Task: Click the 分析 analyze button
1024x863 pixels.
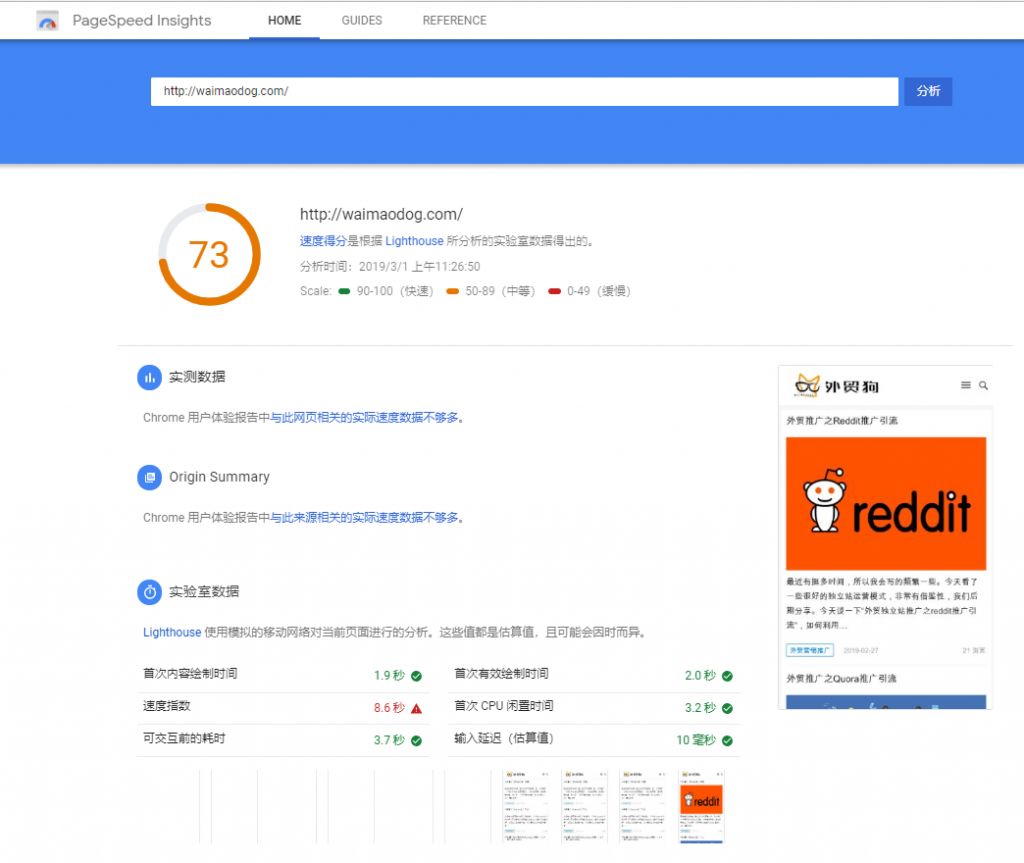Action: click(x=928, y=91)
